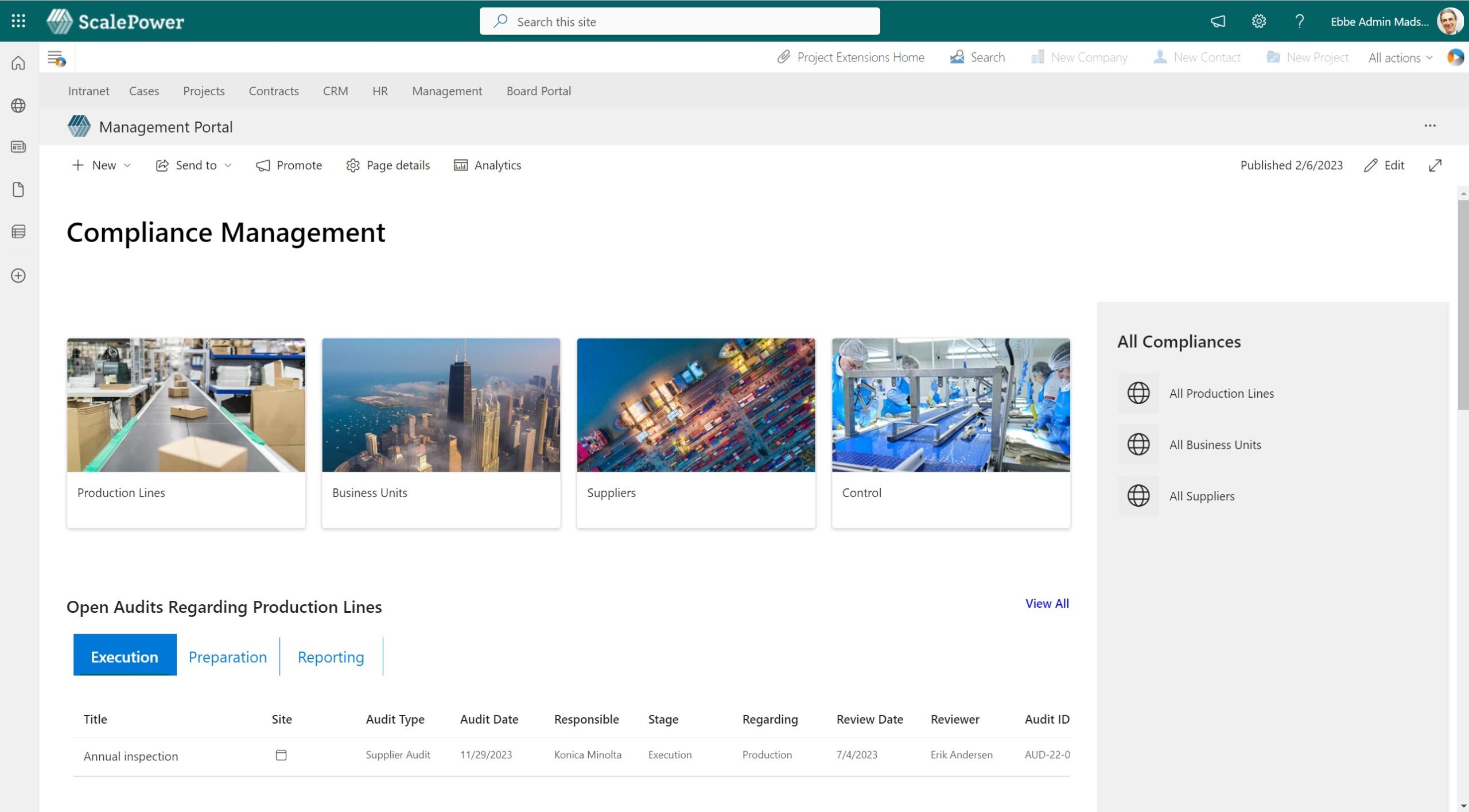Open Pages via the document sidebar icon
The height and width of the screenshot is (812, 1469).
coord(18,189)
